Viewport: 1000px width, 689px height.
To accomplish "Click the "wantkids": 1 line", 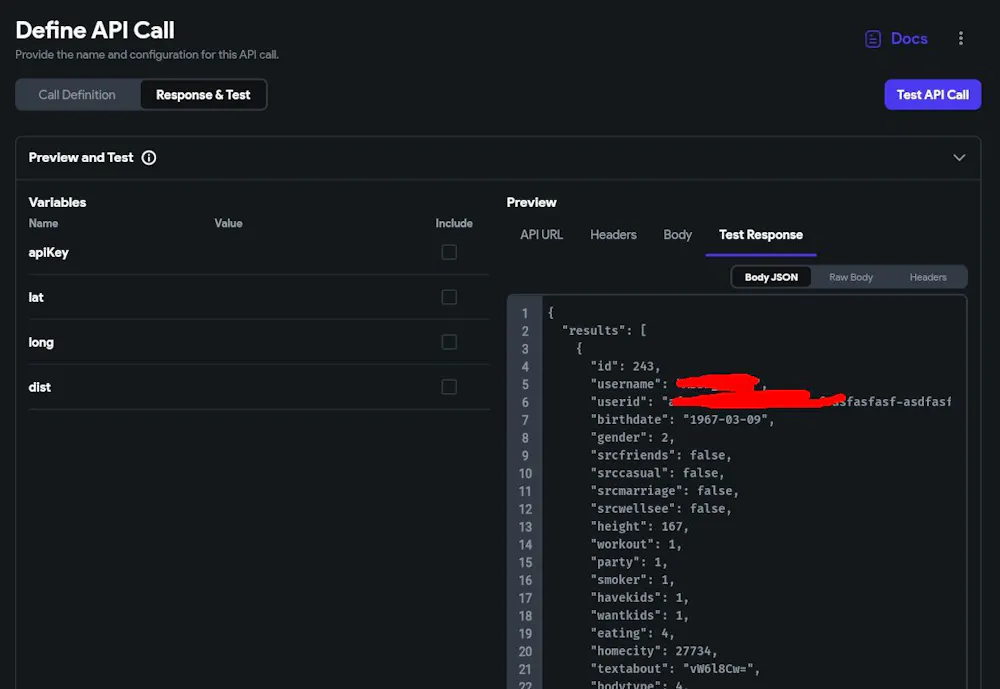I will [x=640, y=616].
